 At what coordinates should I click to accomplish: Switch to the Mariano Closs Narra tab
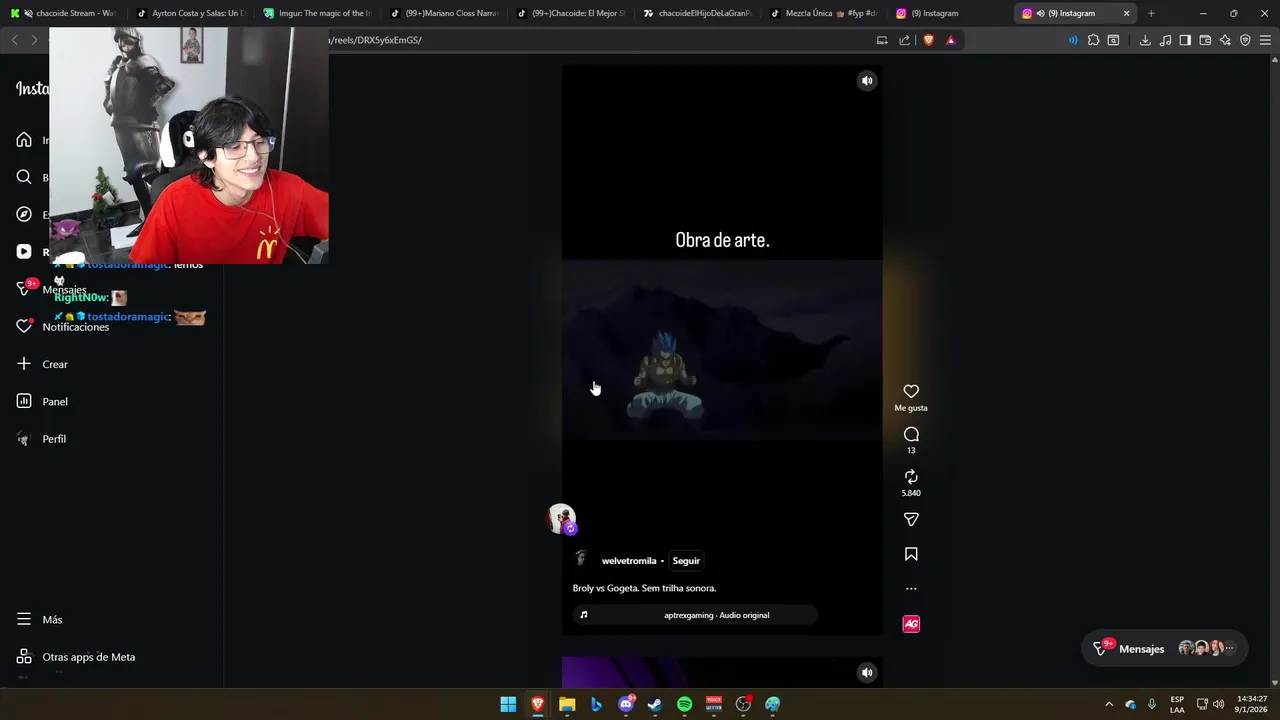pos(444,13)
